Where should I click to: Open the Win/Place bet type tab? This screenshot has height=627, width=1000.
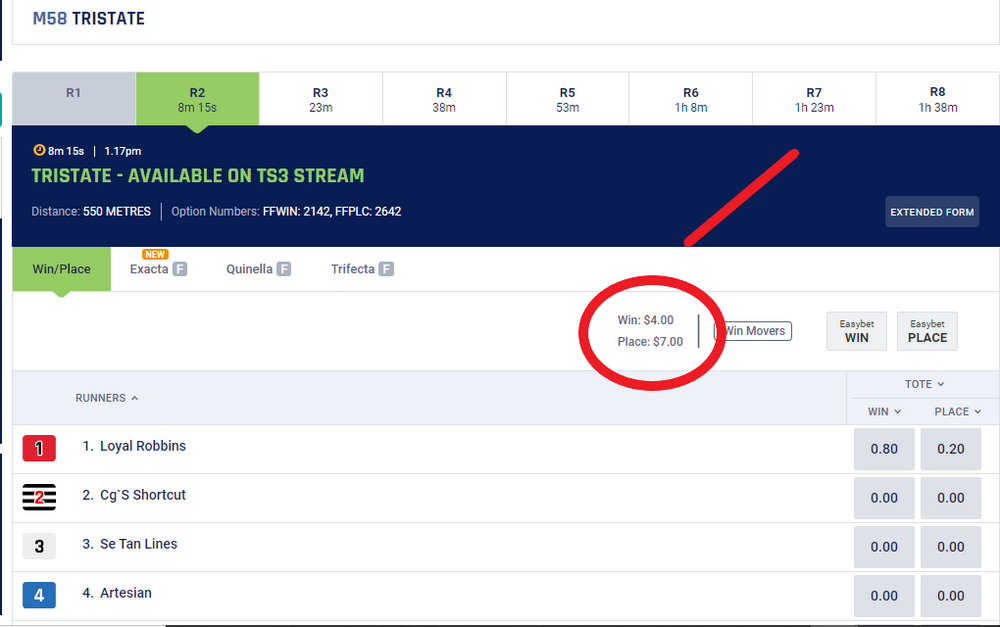[x=61, y=269]
